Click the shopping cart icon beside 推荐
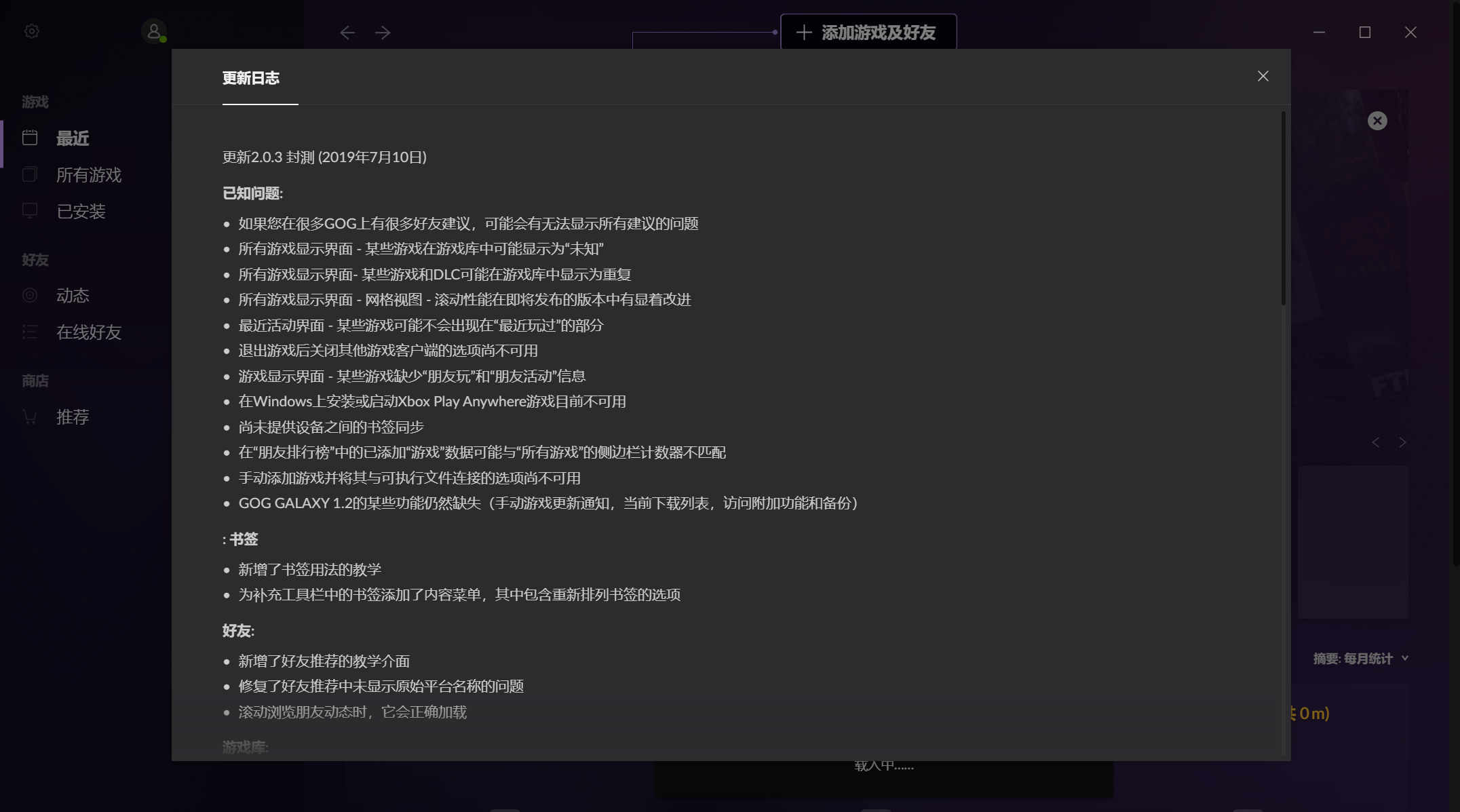 point(30,417)
